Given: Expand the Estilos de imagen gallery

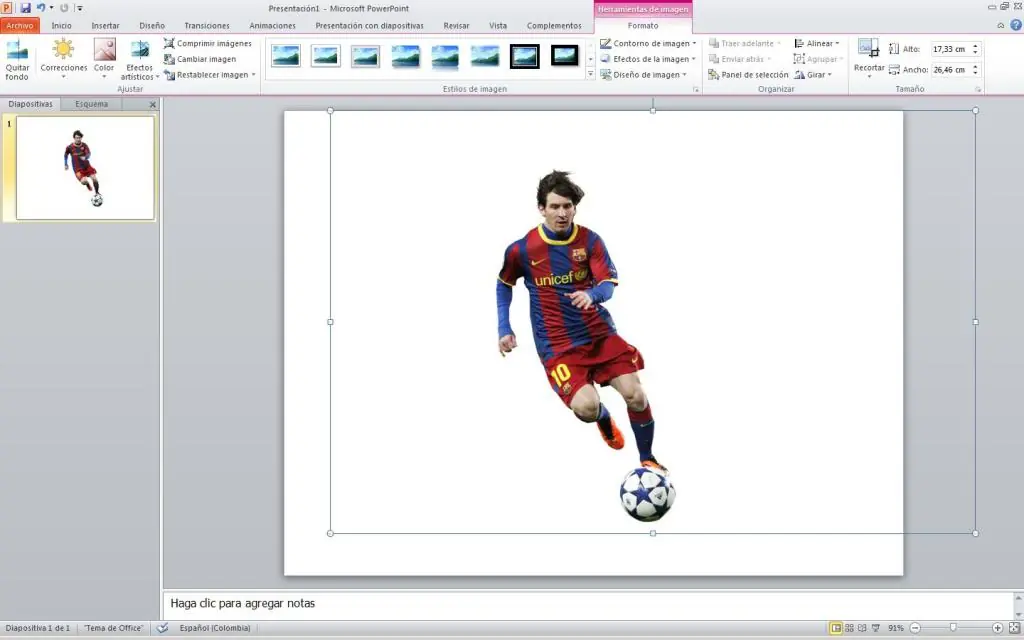Looking at the screenshot, I should click(590, 74).
